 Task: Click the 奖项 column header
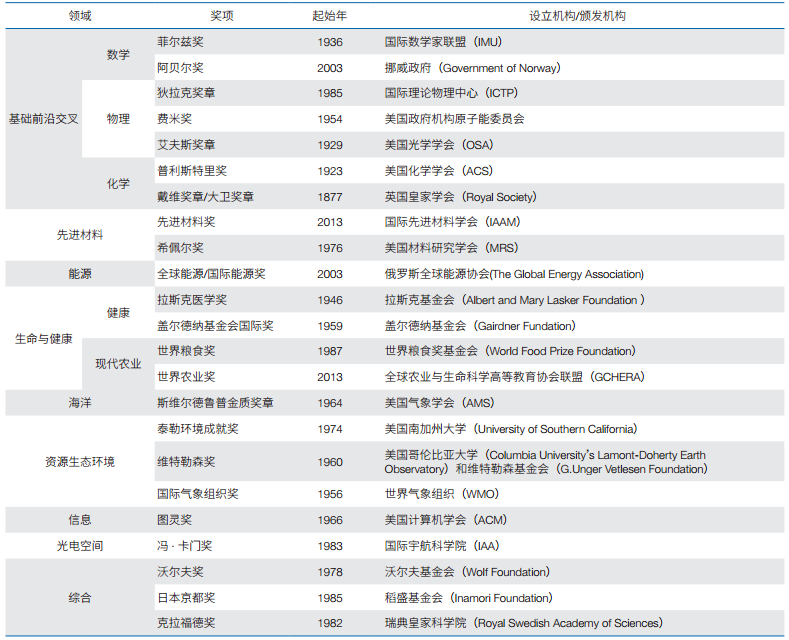coord(221,16)
